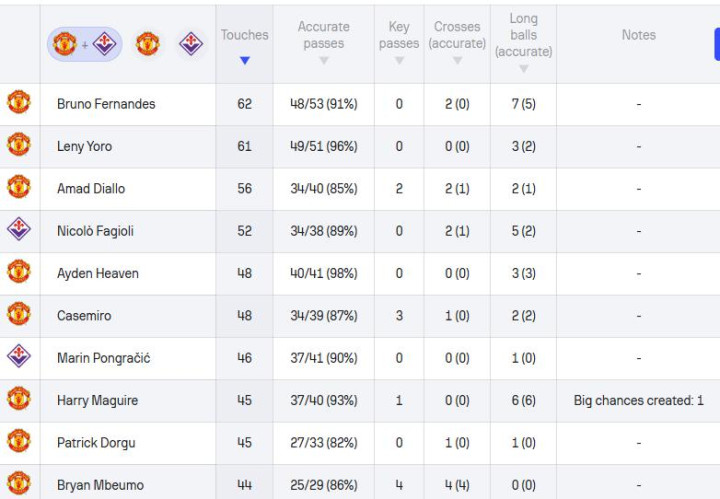Click the crest next to Patrick Dorgu

click(19, 441)
